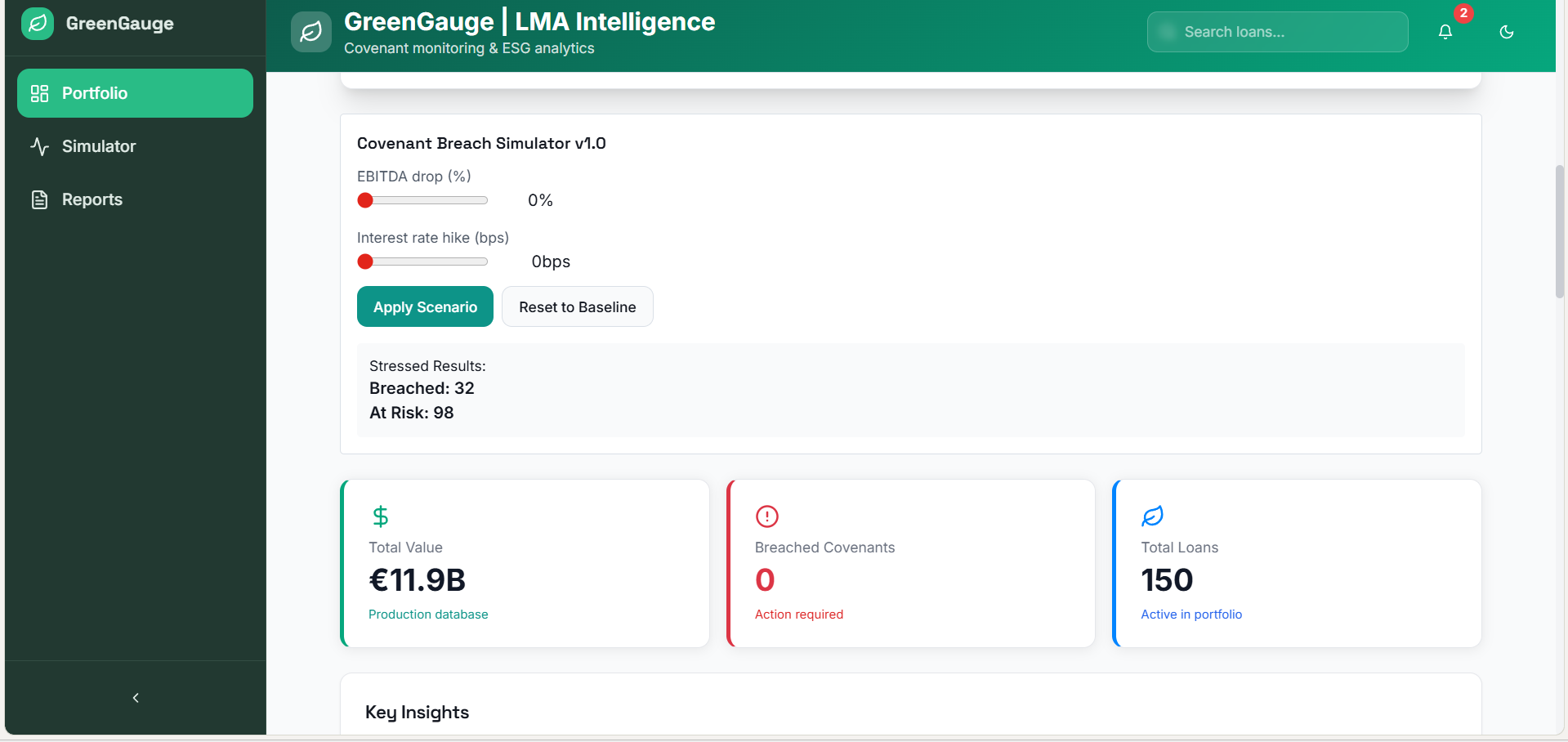Image resolution: width=1568 pixels, height=742 pixels.
Task: Click the Apply Scenario button
Action: (425, 306)
